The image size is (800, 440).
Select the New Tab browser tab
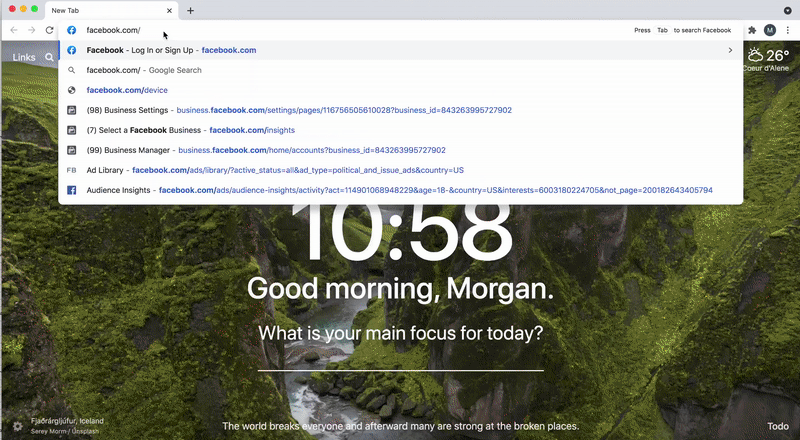pos(110,10)
